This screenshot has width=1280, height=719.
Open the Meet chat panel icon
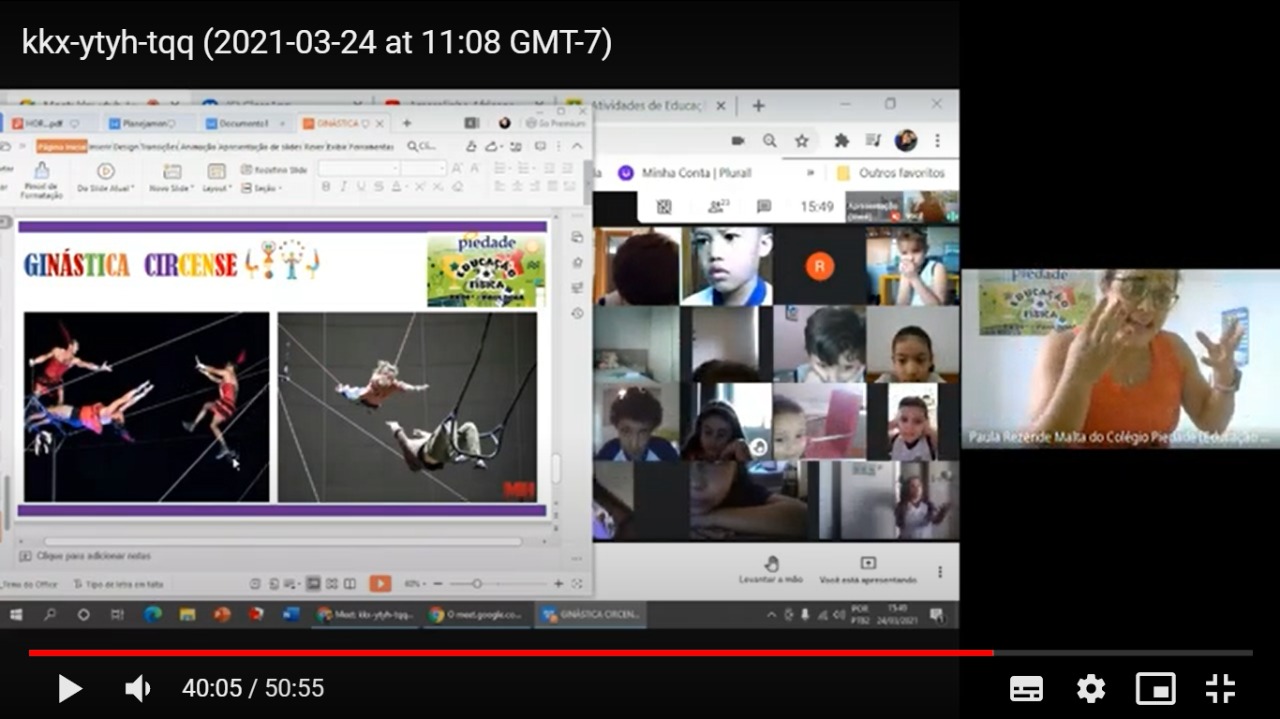764,207
